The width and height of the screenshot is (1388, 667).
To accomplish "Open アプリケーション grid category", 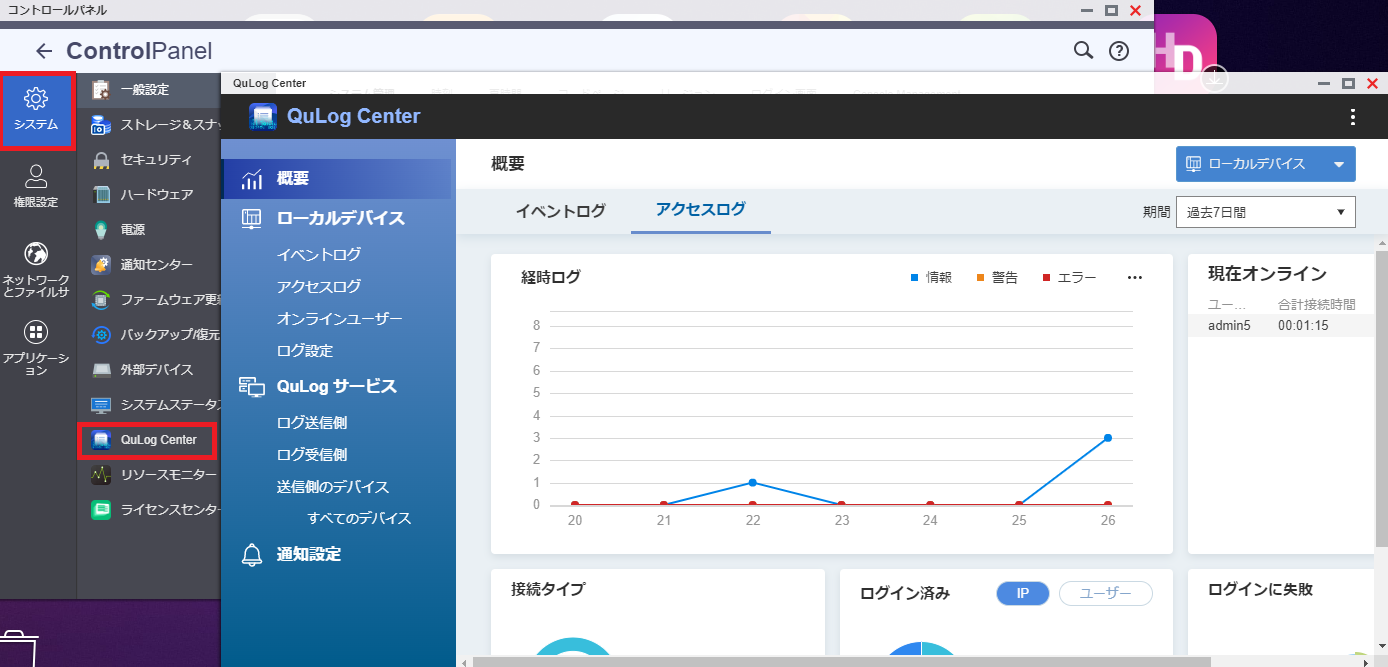I will [x=36, y=347].
